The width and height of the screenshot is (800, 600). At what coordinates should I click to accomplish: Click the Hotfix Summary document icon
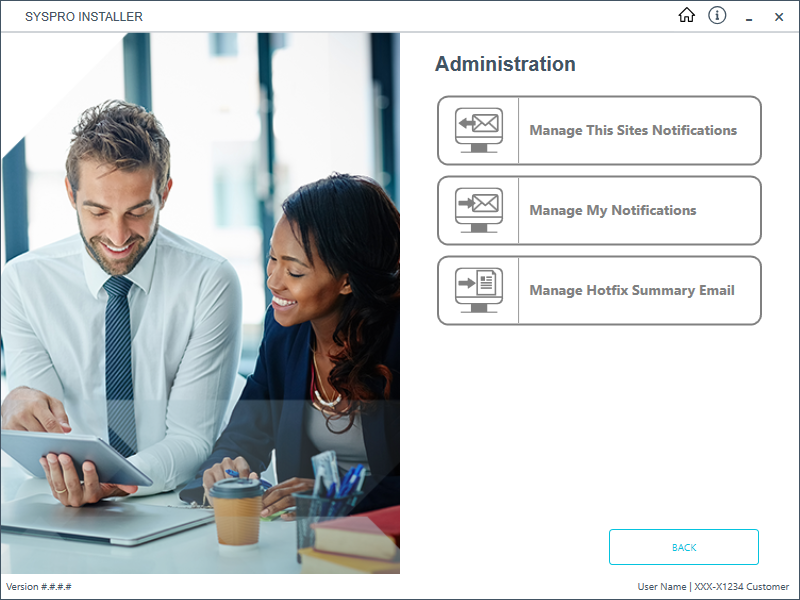479,290
